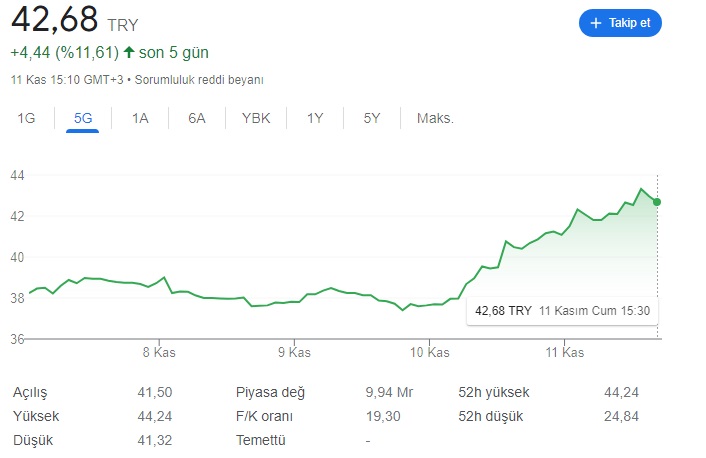
Task: Click the 8 Kas axis marker
Action: (159, 352)
